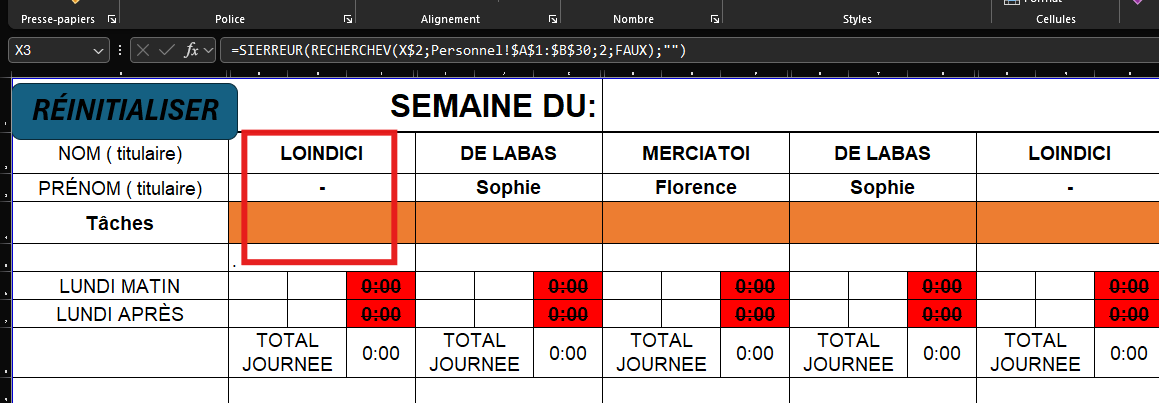Open the Nombre format dialog launcher
This screenshot has width=1159, height=403.
(x=713, y=20)
